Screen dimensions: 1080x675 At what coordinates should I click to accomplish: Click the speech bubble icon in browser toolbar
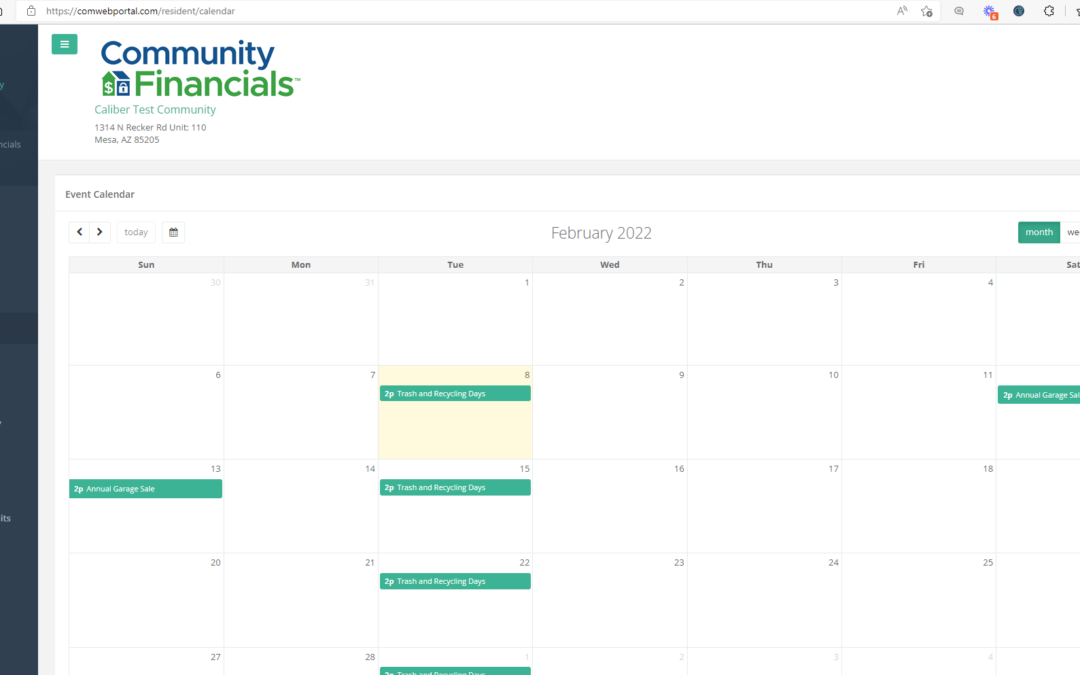(x=959, y=11)
